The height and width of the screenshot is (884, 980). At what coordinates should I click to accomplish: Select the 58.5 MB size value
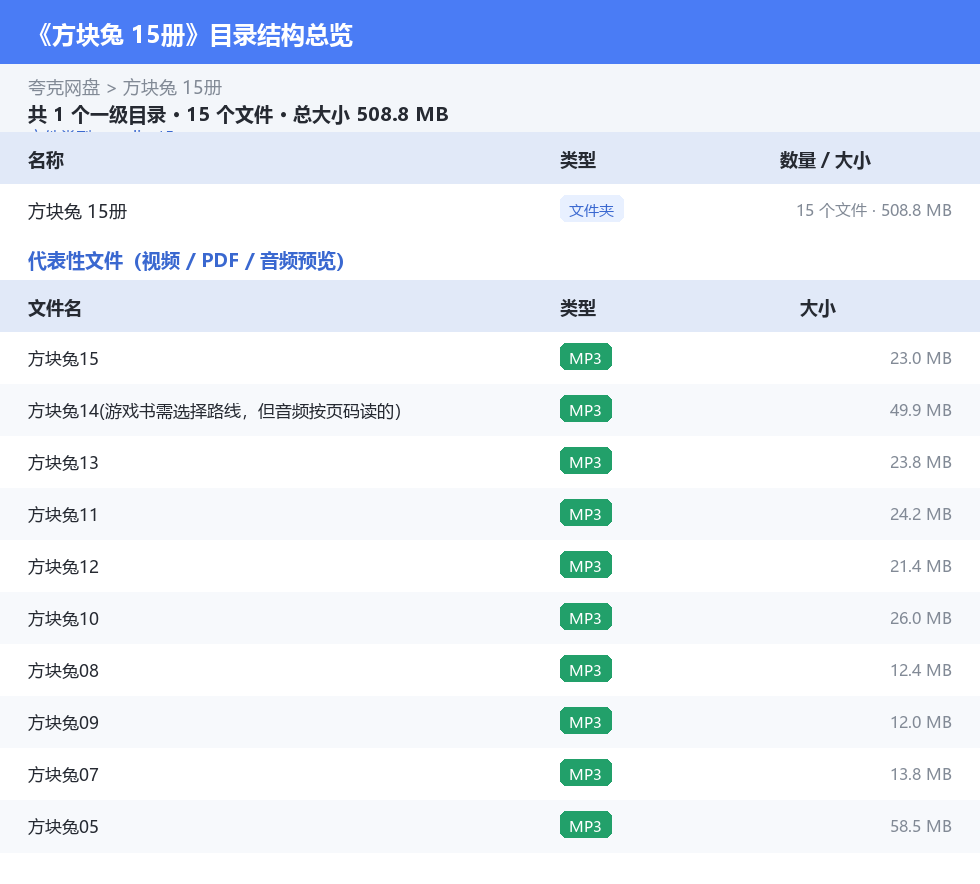[x=921, y=826]
